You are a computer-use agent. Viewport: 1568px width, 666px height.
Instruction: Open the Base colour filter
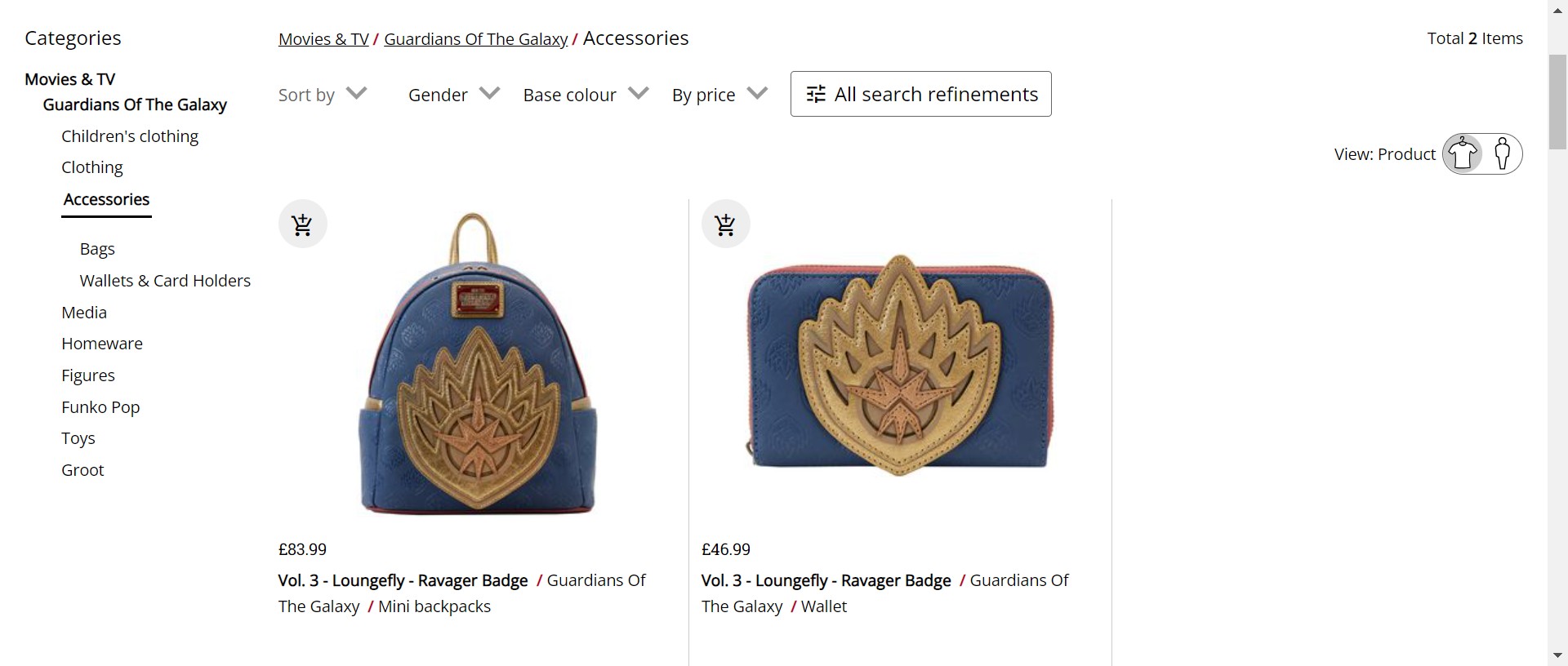[x=586, y=95]
